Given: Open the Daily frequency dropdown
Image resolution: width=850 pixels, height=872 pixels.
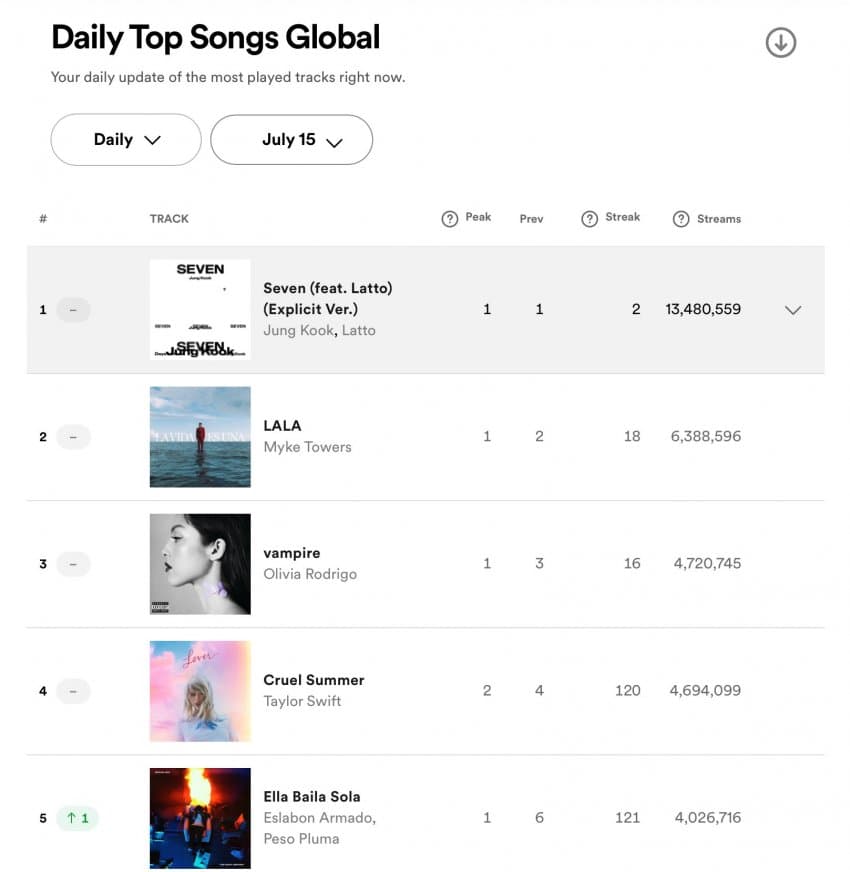Looking at the screenshot, I should click(126, 140).
